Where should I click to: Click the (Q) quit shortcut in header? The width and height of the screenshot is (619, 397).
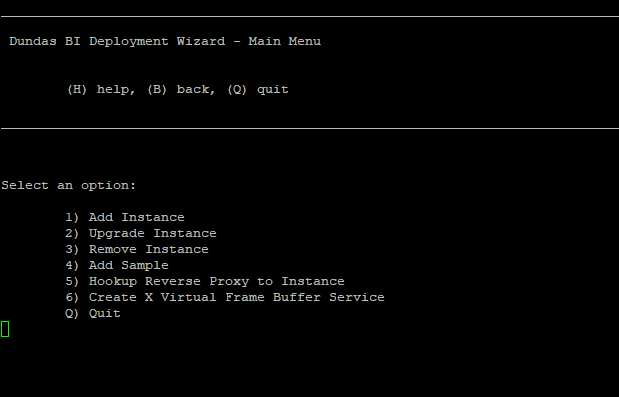coord(258,90)
